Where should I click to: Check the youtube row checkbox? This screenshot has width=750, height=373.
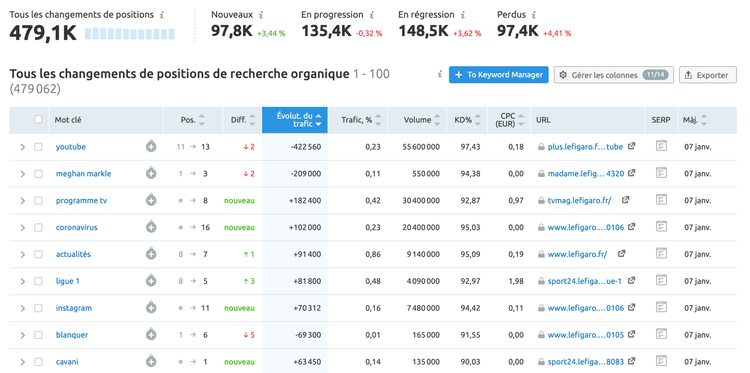38,147
